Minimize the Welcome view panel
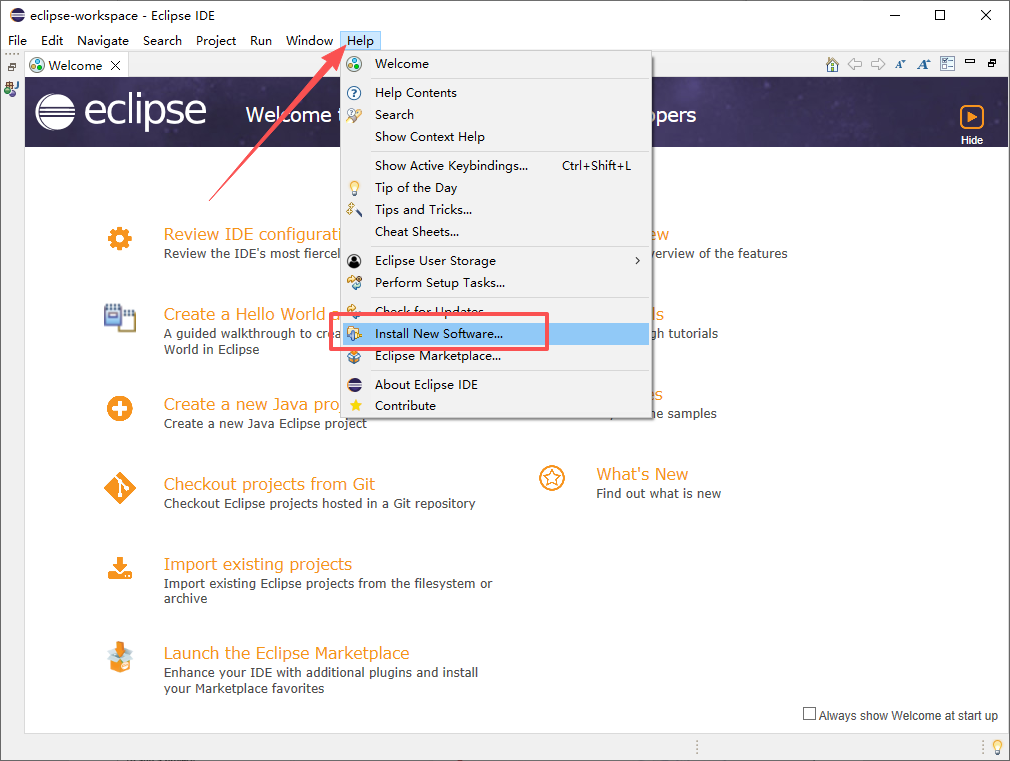Screen dimensions: 1010x761 pos(969,62)
